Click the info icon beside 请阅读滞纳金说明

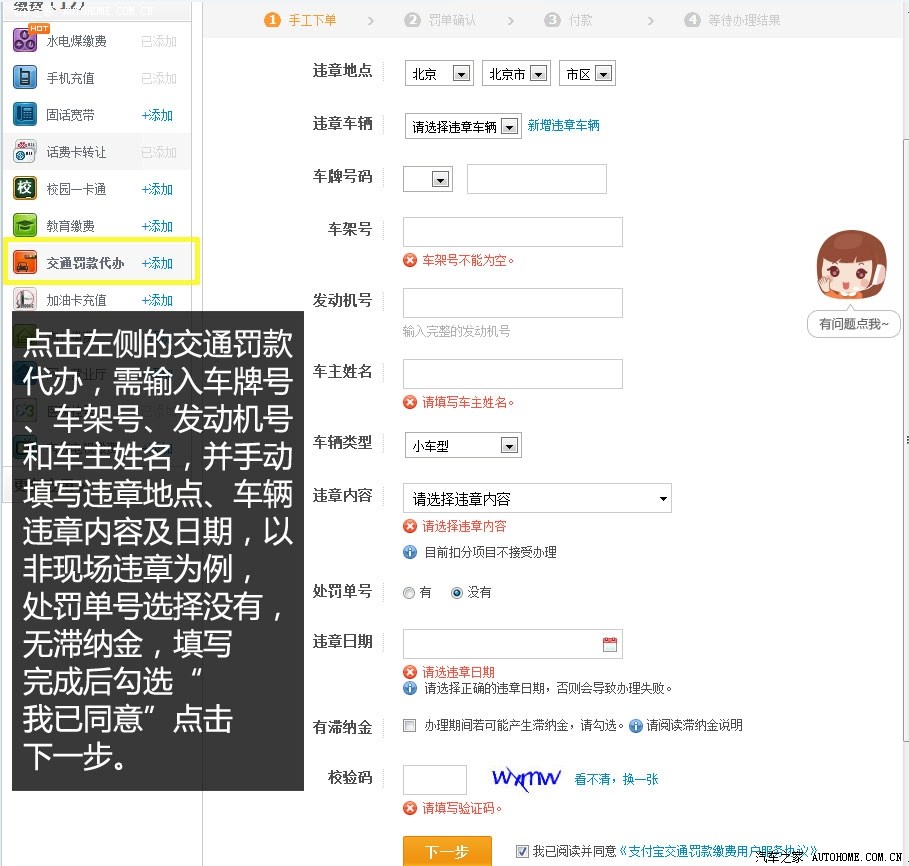click(x=636, y=726)
